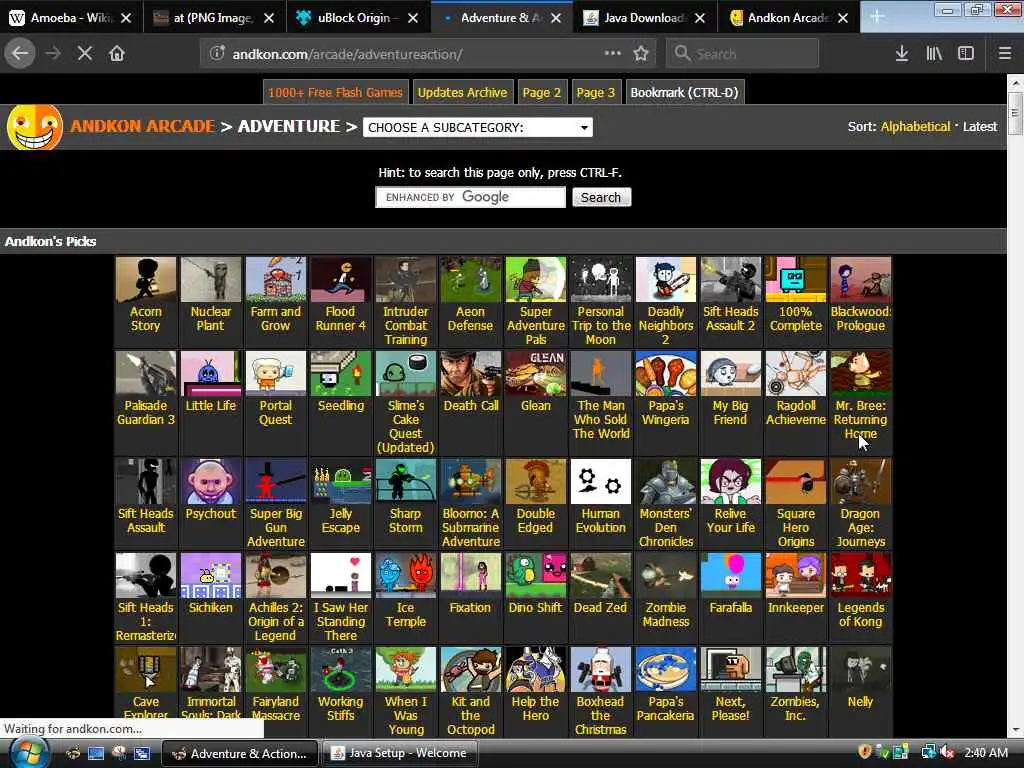Open the Glean game thumbnail
The image size is (1024, 768).
pyautogui.click(x=536, y=374)
